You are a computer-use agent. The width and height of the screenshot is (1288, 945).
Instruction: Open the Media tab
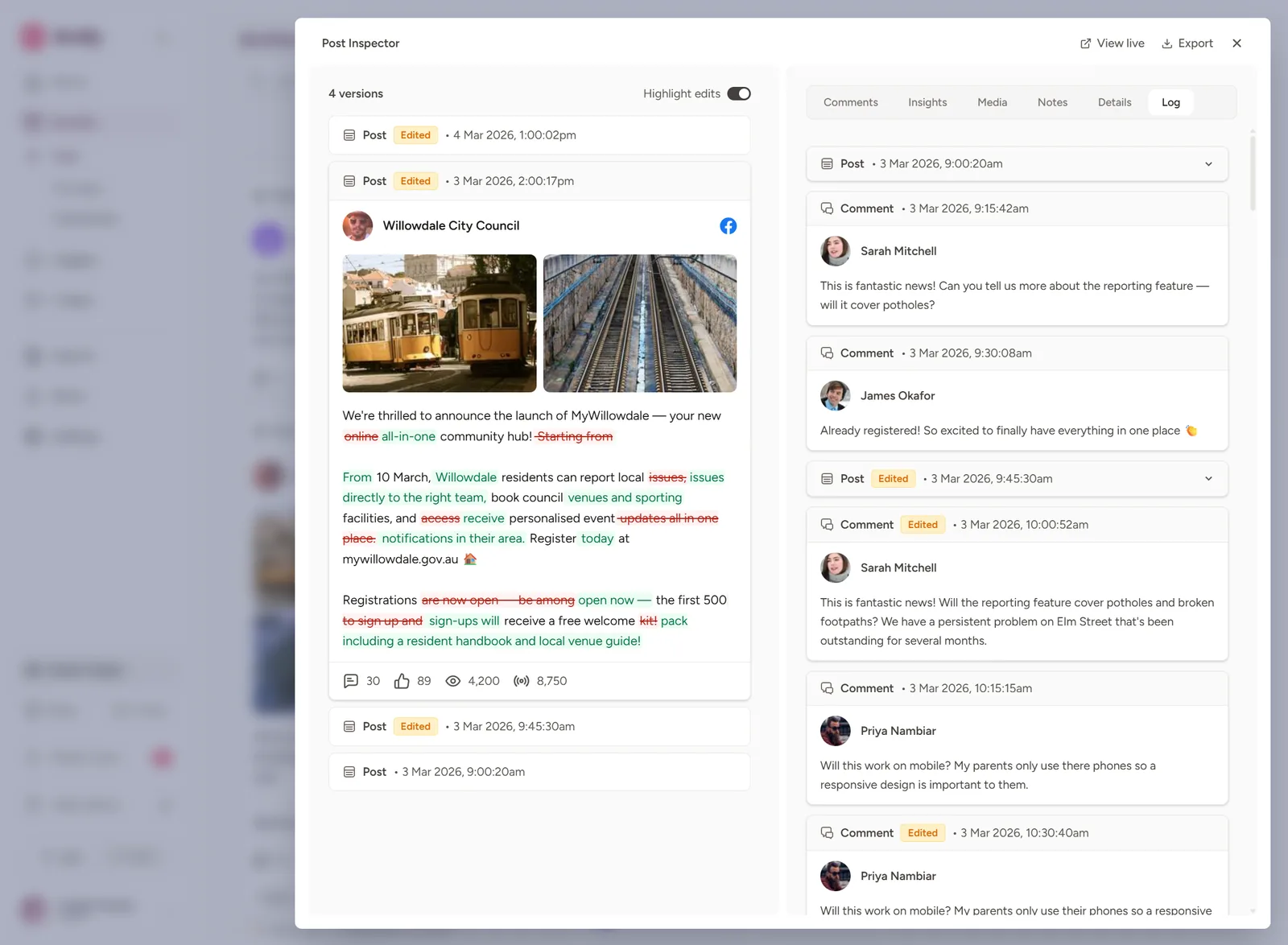(993, 102)
